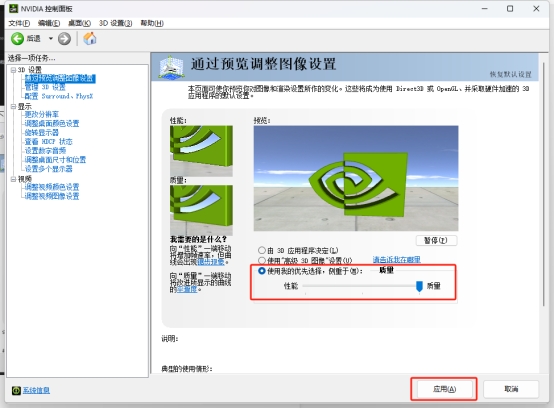The width and height of the screenshot is (554, 408).
Task: Open the Back history dropdown arrow
Action: coord(51,39)
